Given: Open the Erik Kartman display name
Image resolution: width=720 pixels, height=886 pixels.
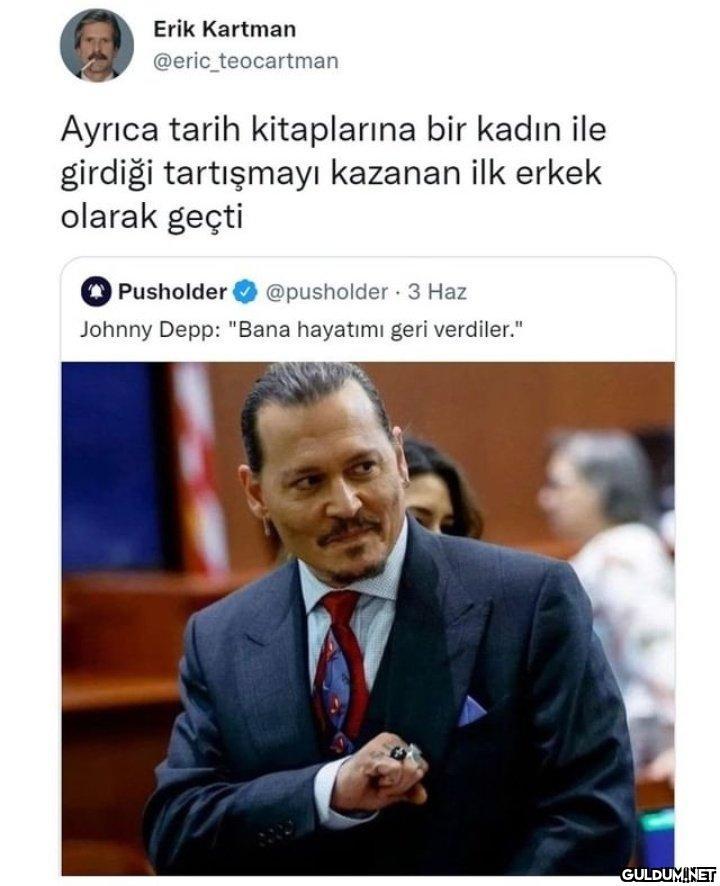Looking at the screenshot, I should coord(224,29).
